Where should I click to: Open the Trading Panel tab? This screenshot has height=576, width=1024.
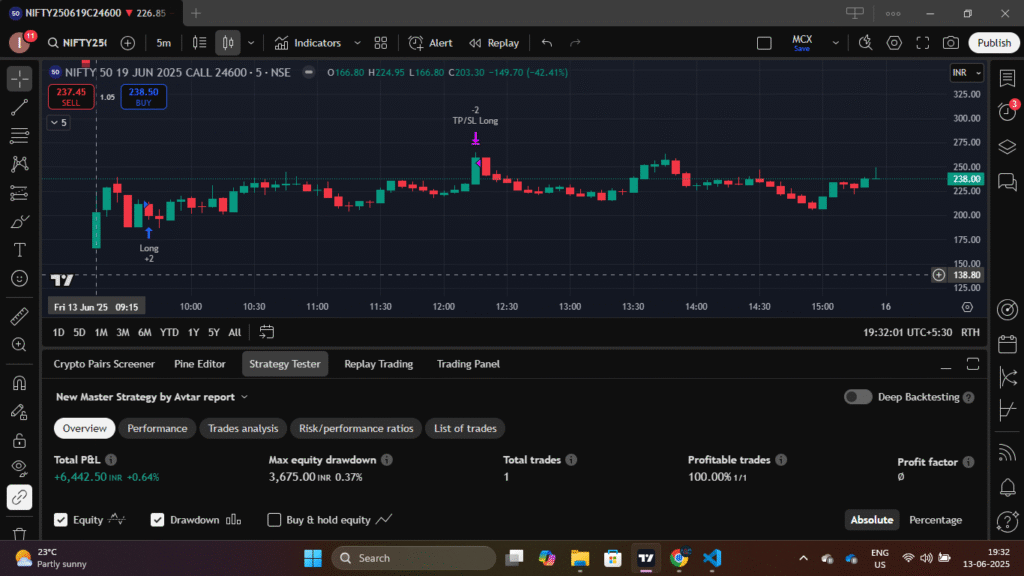click(468, 364)
